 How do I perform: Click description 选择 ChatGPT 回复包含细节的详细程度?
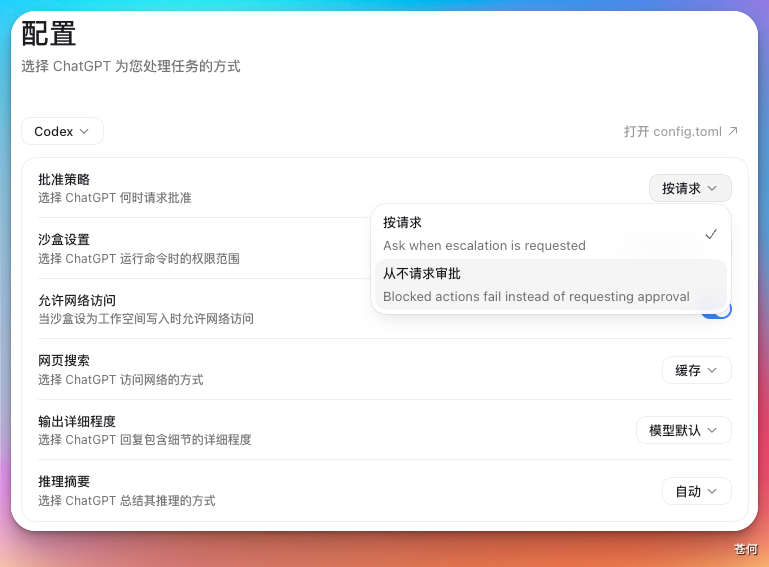click(x=145, y=439)
